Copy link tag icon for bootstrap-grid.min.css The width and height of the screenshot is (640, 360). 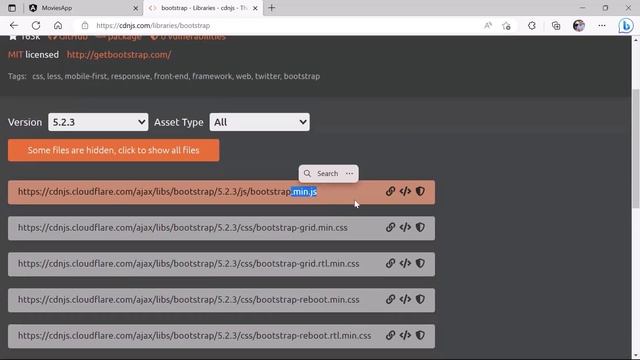[405, 227]
